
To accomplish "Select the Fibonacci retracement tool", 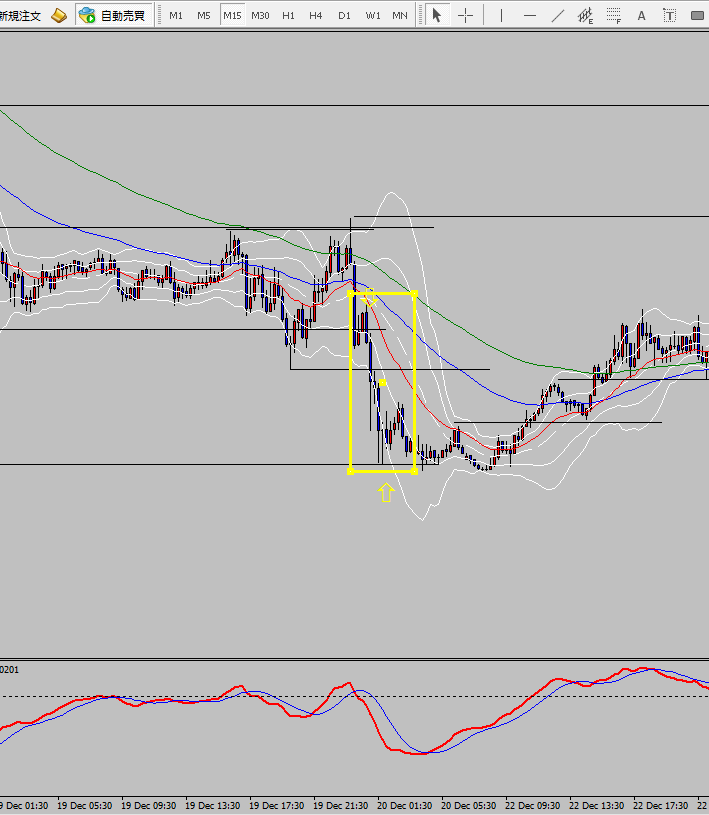I will [613, 15].
